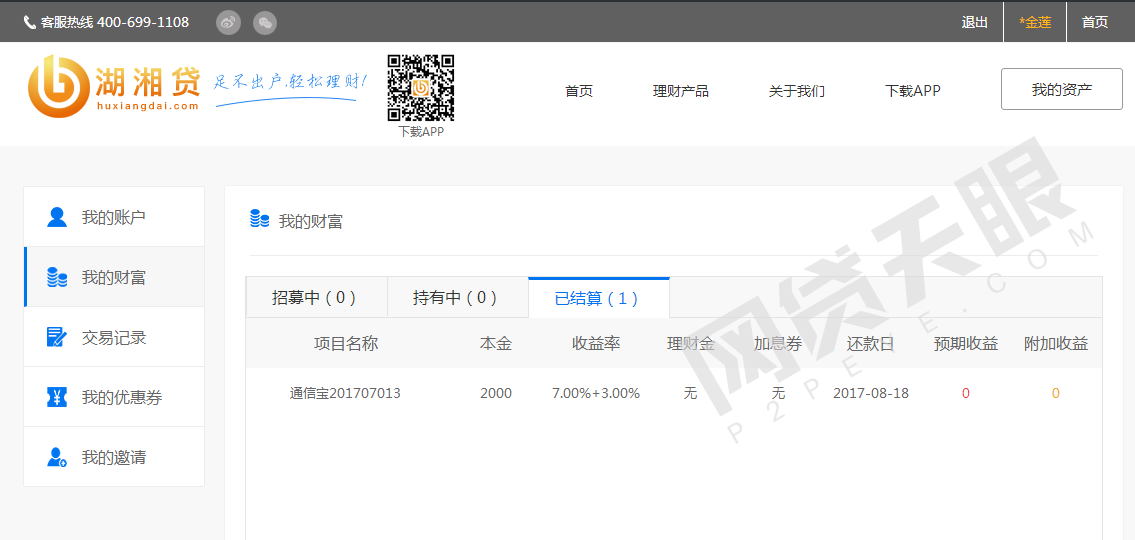This screenshot has width=1135, height=540.
Task: Open the *金莲 user link
Action: point(1035,22)
